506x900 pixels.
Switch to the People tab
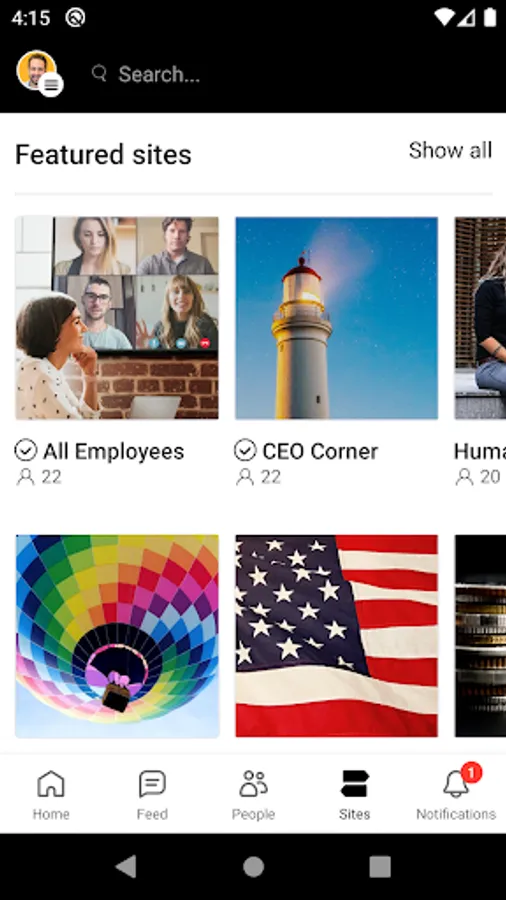(253, 794)
